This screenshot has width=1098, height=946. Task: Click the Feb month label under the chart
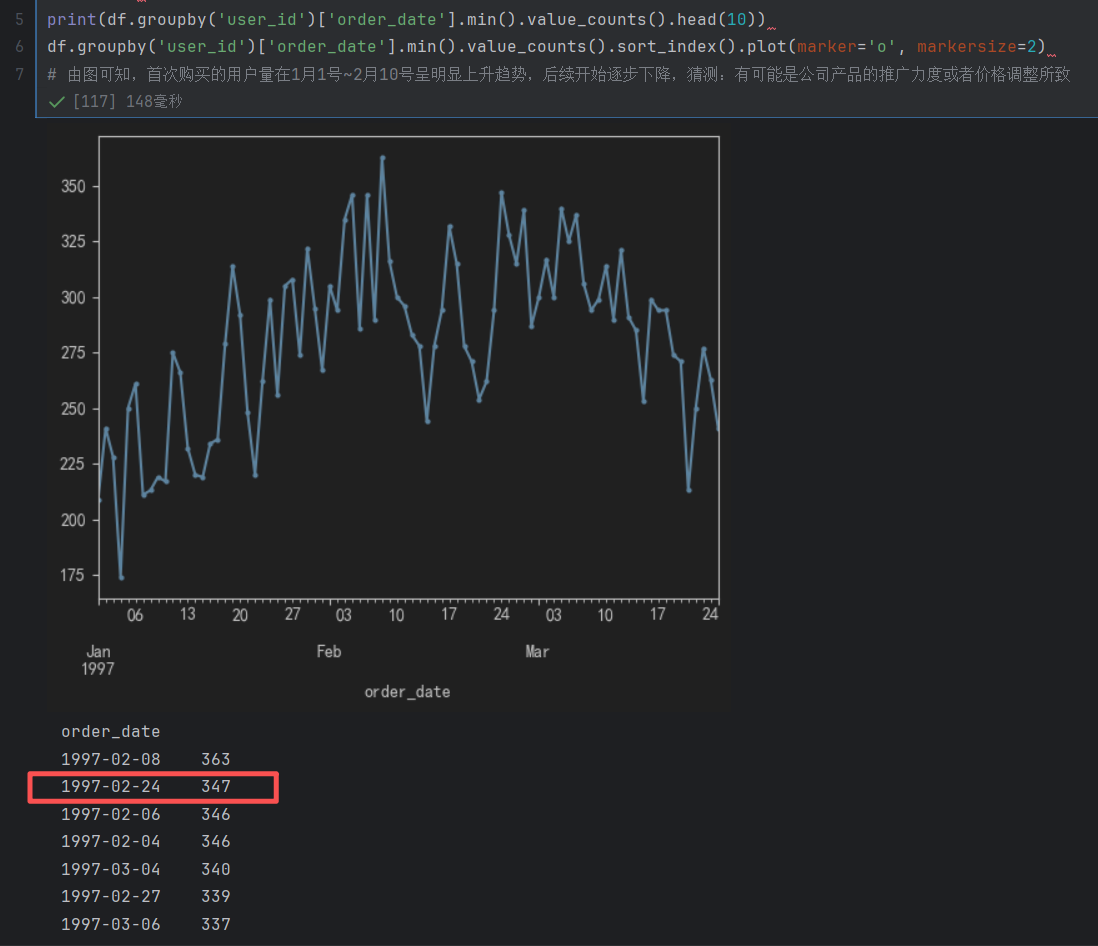(x=328, y=651)
